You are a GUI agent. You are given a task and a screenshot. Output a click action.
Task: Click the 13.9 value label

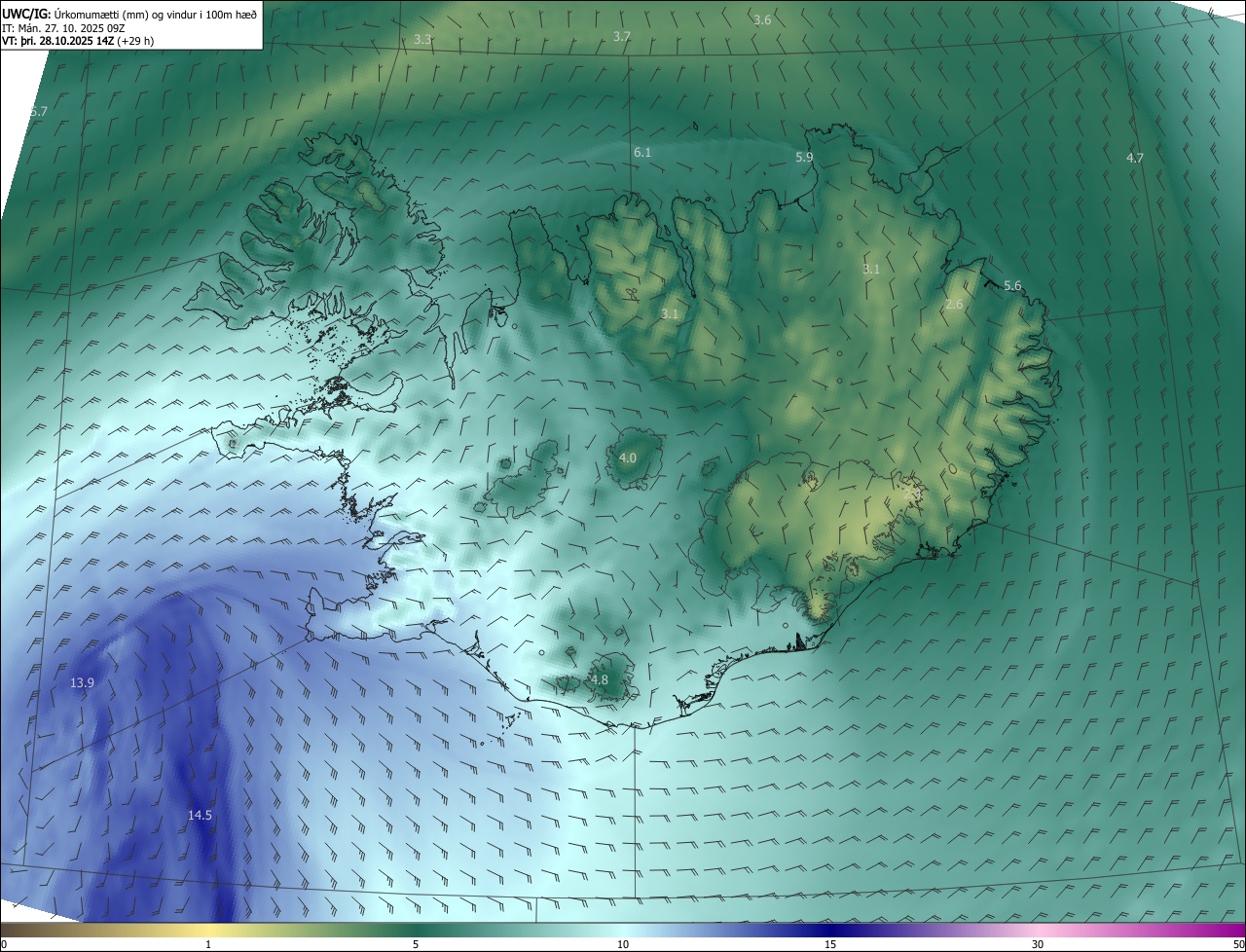click(x=82, y=683)
